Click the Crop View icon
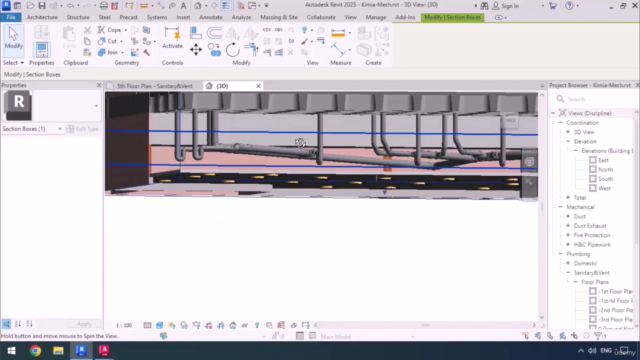This screenshot has width=640, height=360. (209, 325)
